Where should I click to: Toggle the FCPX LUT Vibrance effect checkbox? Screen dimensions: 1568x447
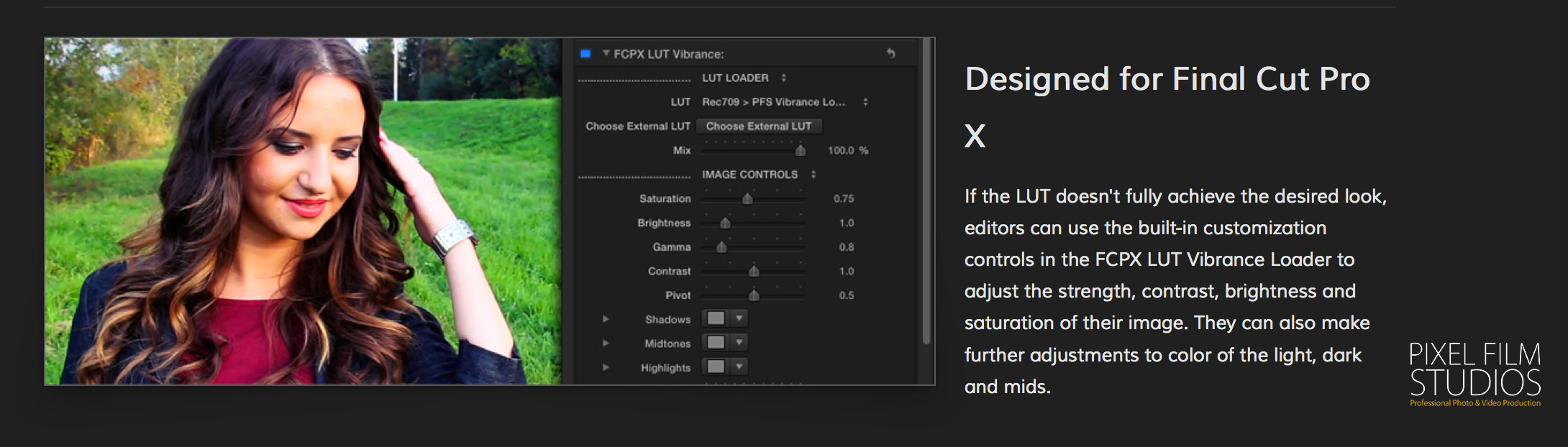point(585,54)
